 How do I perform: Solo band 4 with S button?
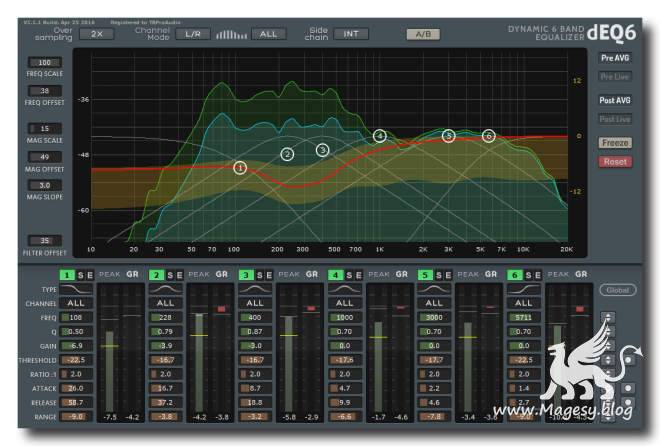349,275
